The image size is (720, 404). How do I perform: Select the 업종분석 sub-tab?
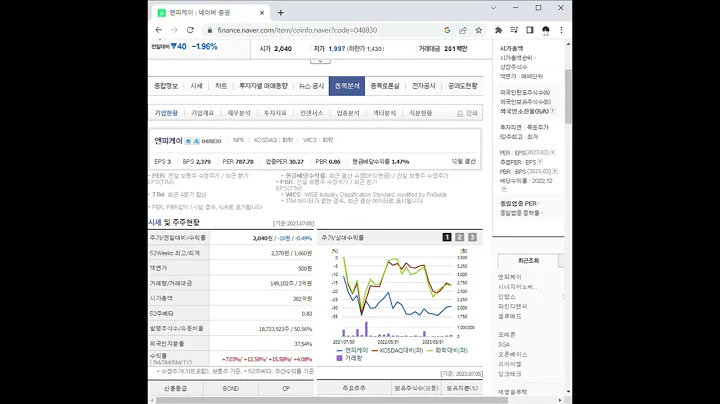[x=348, y=113]
